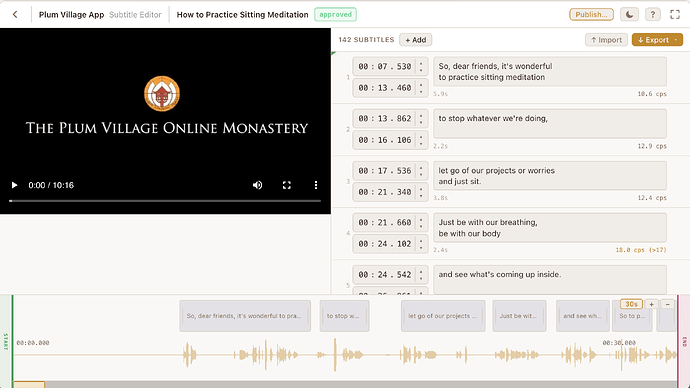690x388 pixels.
Task: Open help via the question mark icon
Action: pos(653,15)
